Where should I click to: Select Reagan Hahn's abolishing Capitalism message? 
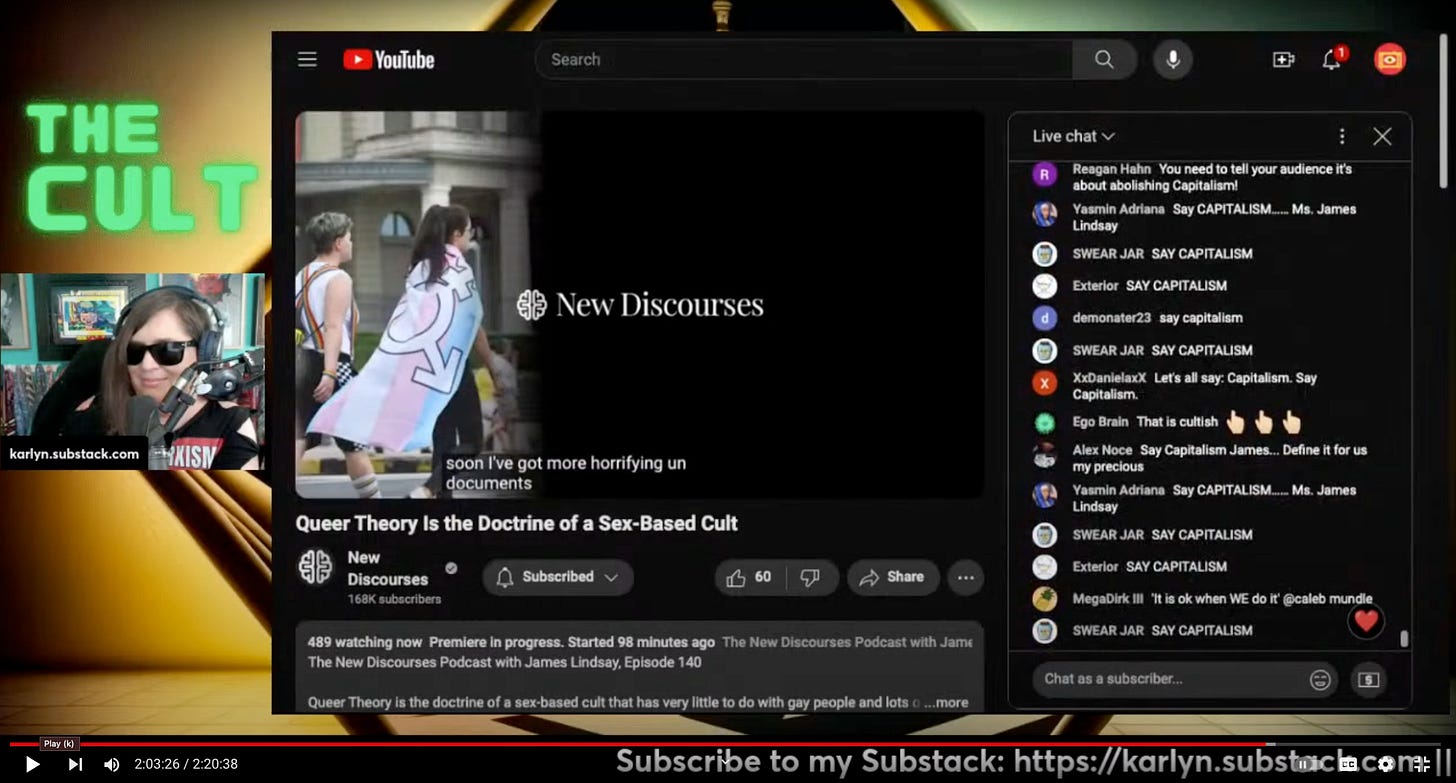1212,177
